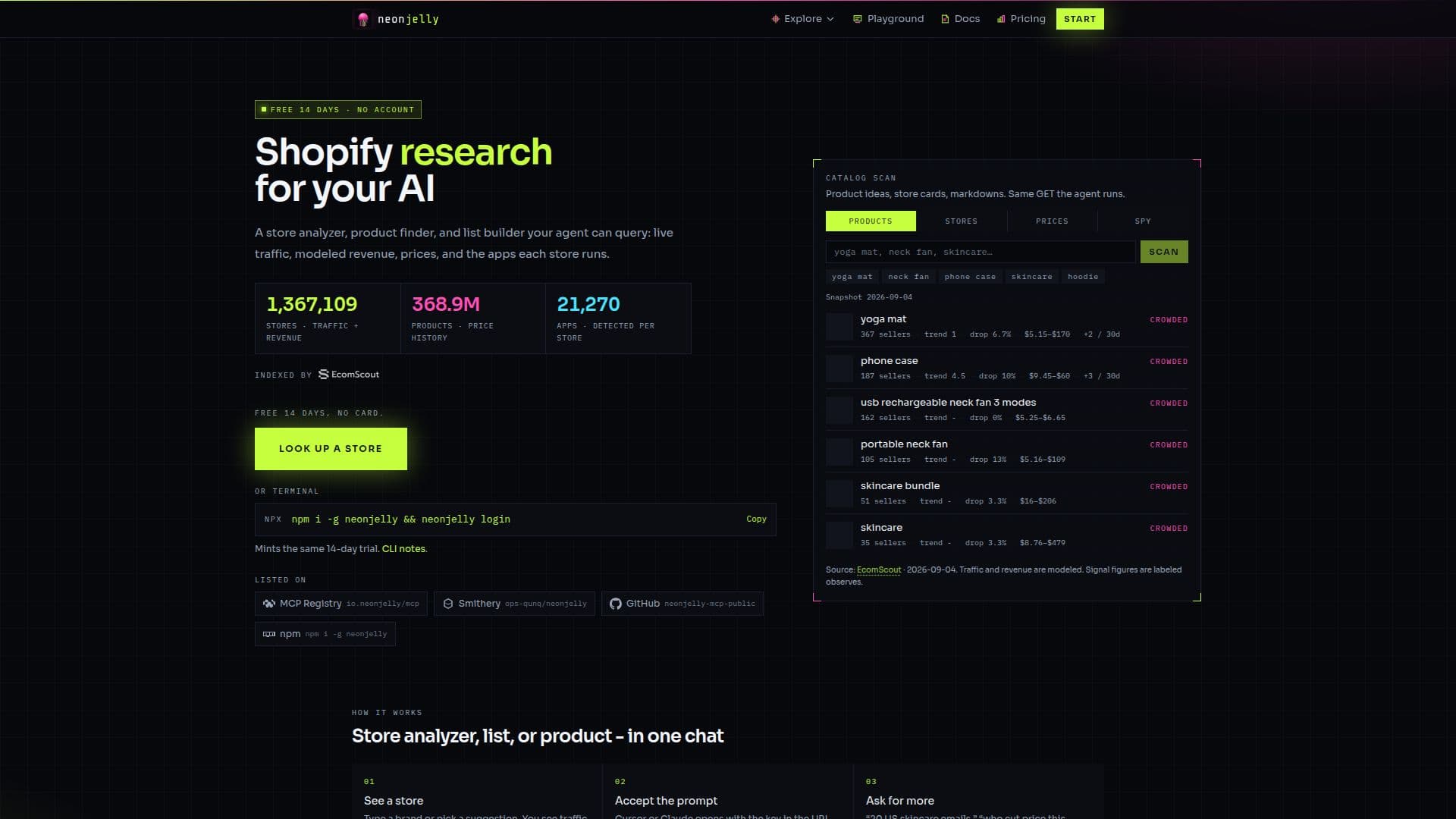Click the 1,367,109 stores stat

point(328,318)
